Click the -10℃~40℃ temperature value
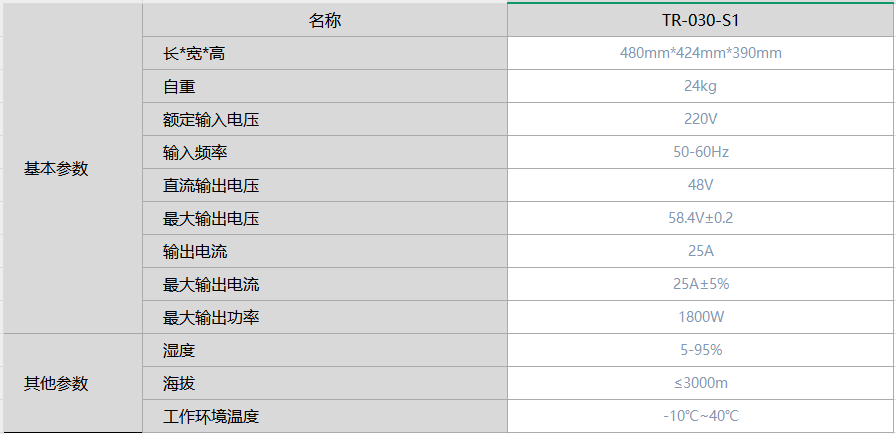This screenshot has width=896, height=434. tap(700, 416)
